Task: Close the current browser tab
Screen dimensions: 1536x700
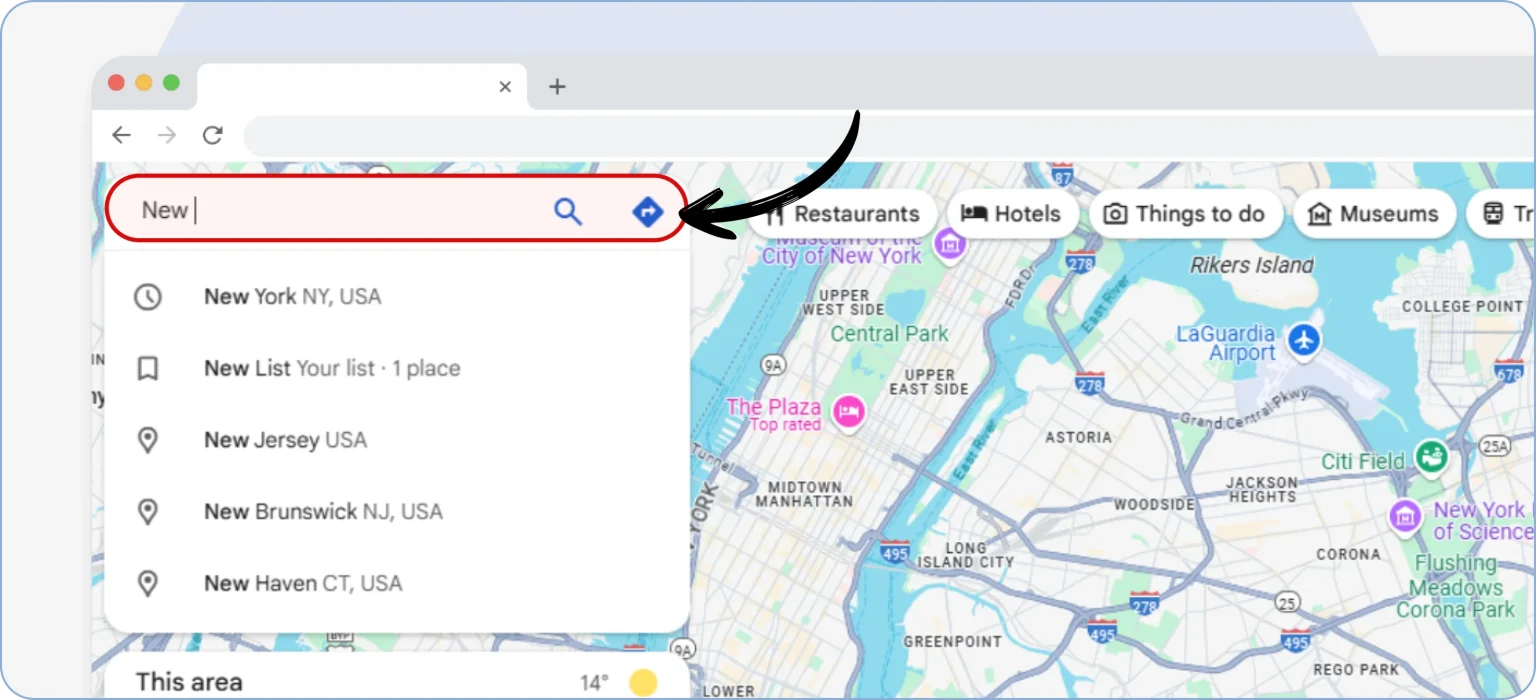Action: (x=505, y=87)
